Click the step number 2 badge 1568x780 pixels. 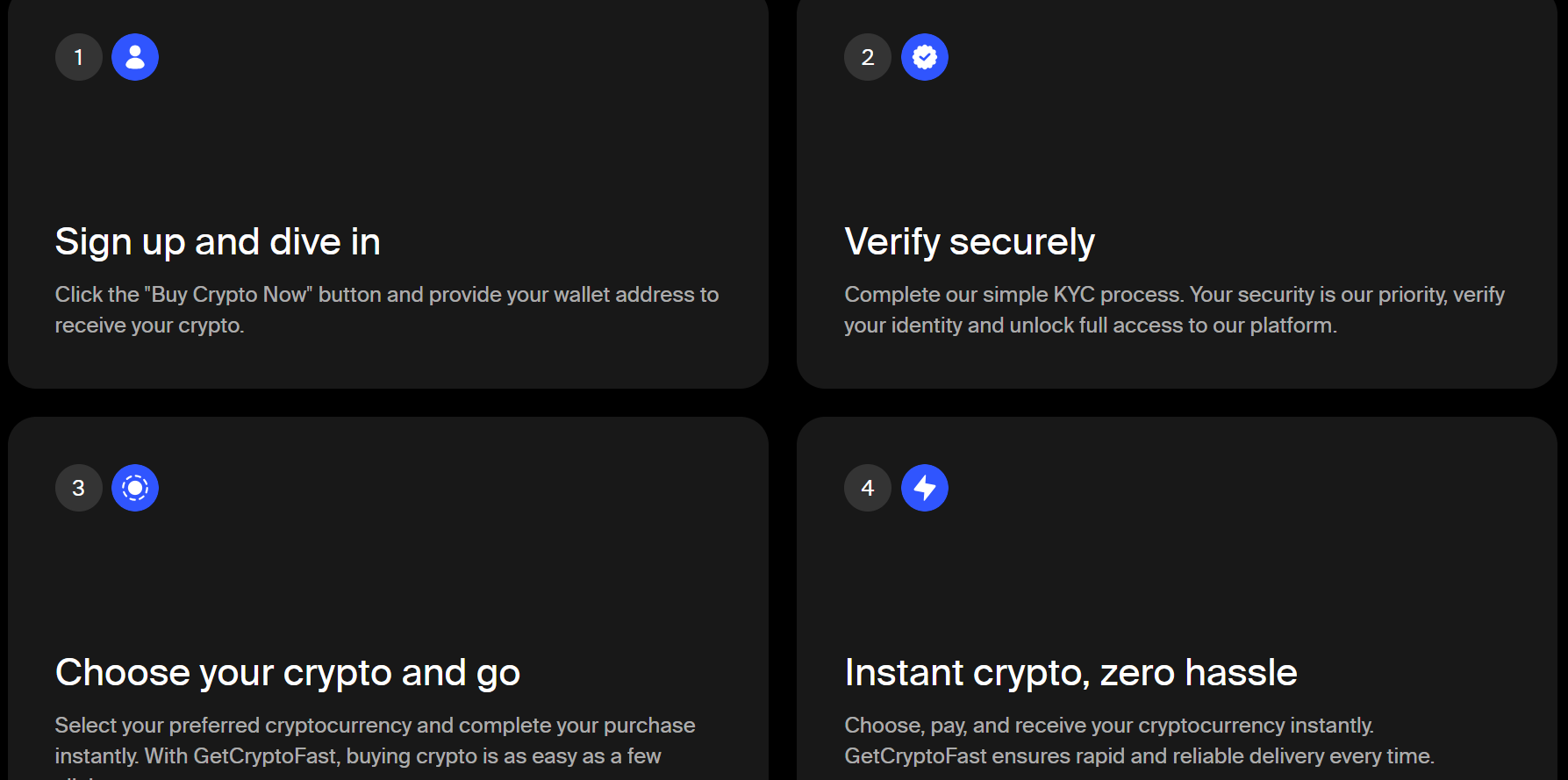[x=868, y=57]
